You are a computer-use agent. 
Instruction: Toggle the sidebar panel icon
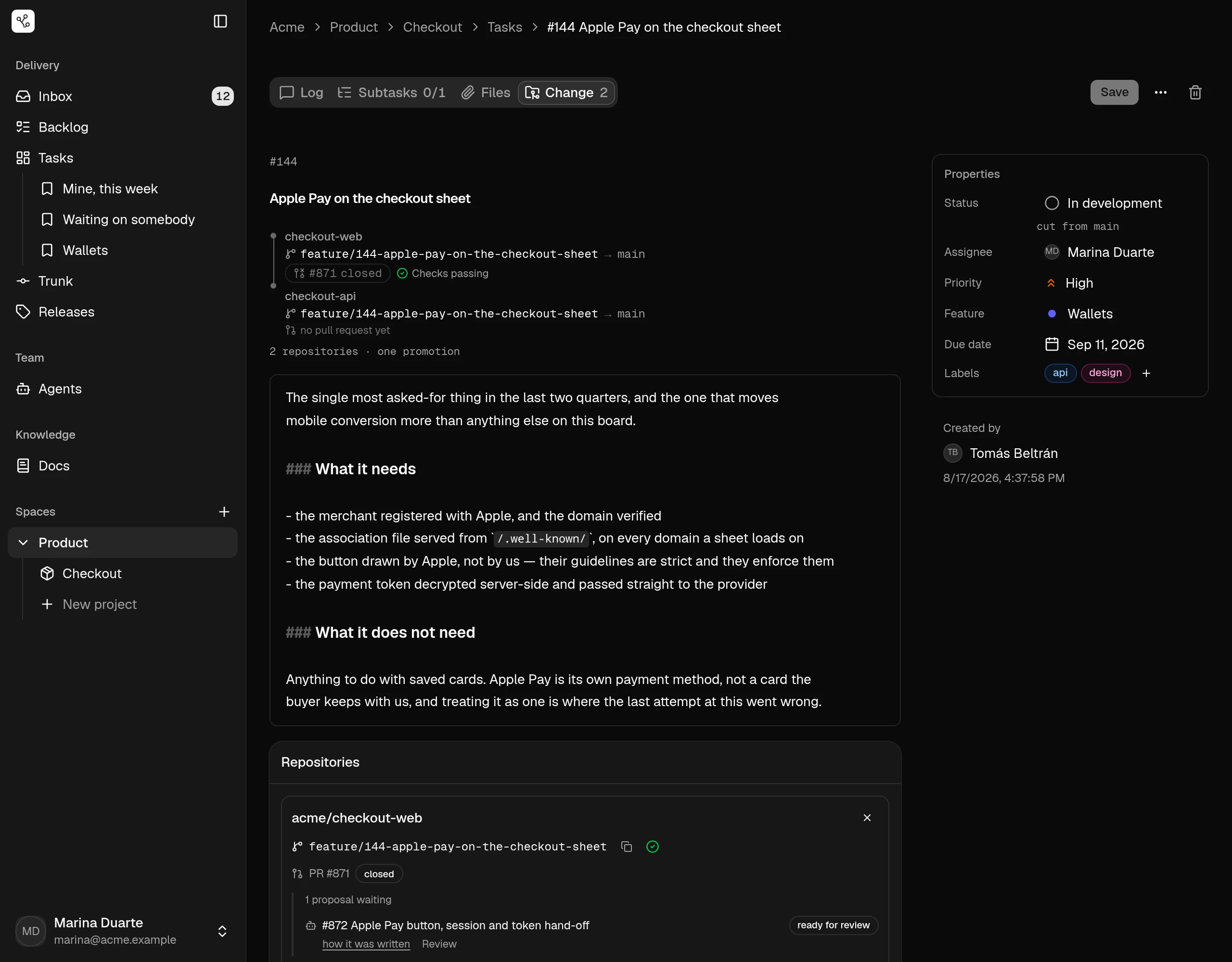220,22
